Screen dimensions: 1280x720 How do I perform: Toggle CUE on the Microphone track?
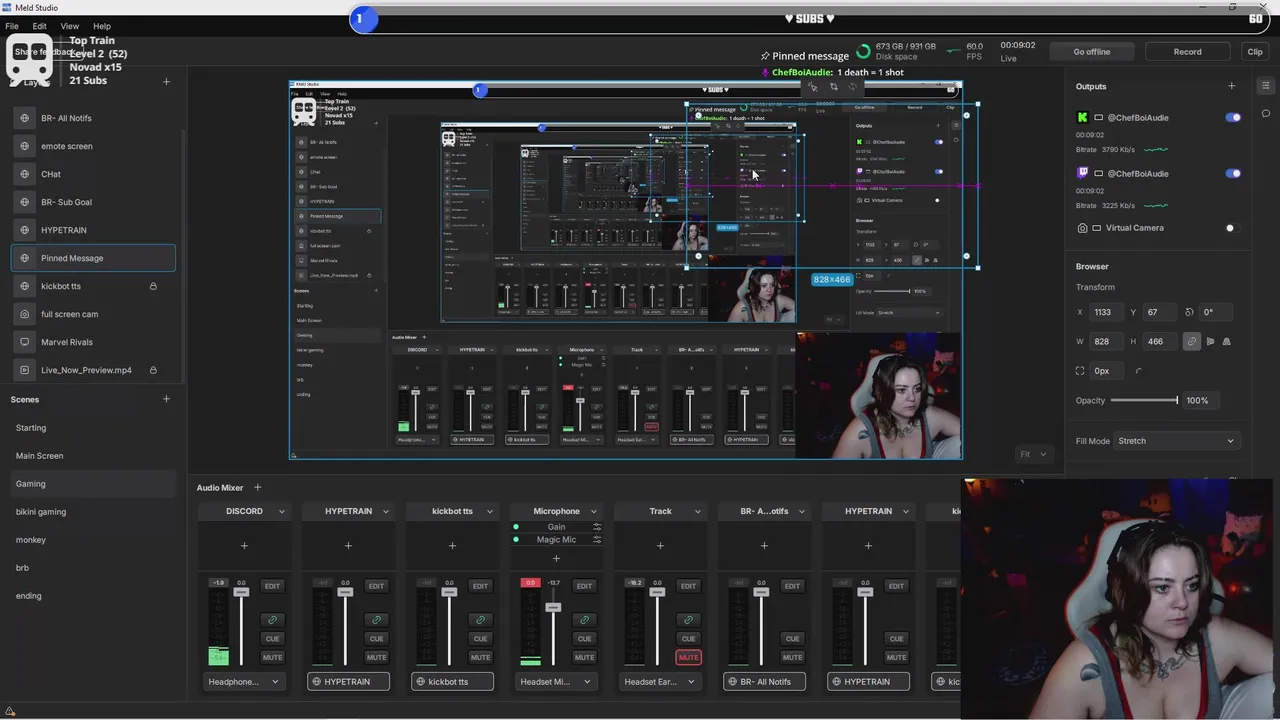point(584,639)
